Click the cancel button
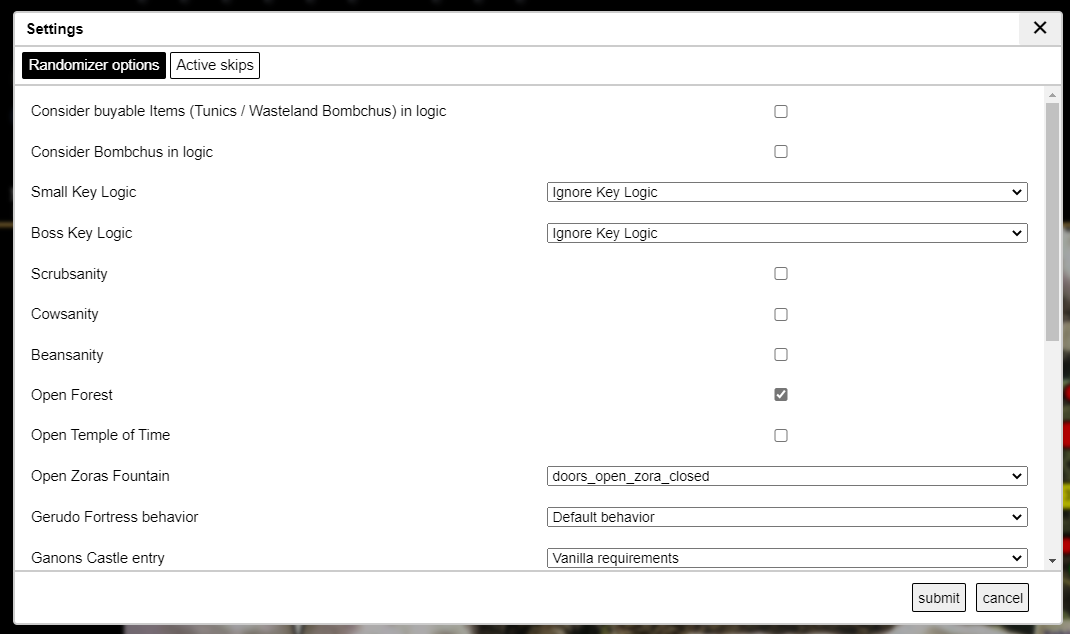1070x634 pixels. click(1002, 598)
